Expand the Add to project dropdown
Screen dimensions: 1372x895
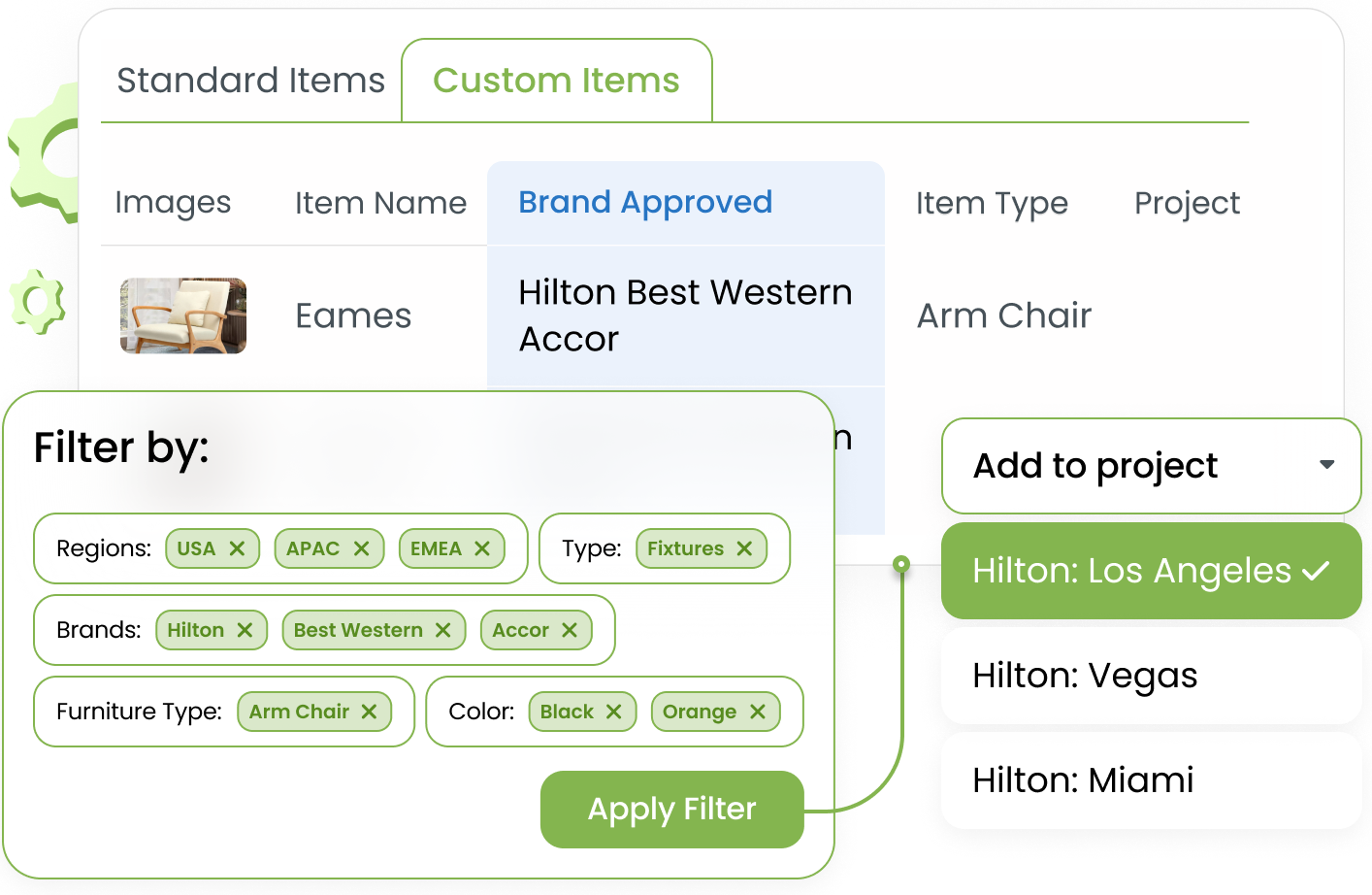1151,466
